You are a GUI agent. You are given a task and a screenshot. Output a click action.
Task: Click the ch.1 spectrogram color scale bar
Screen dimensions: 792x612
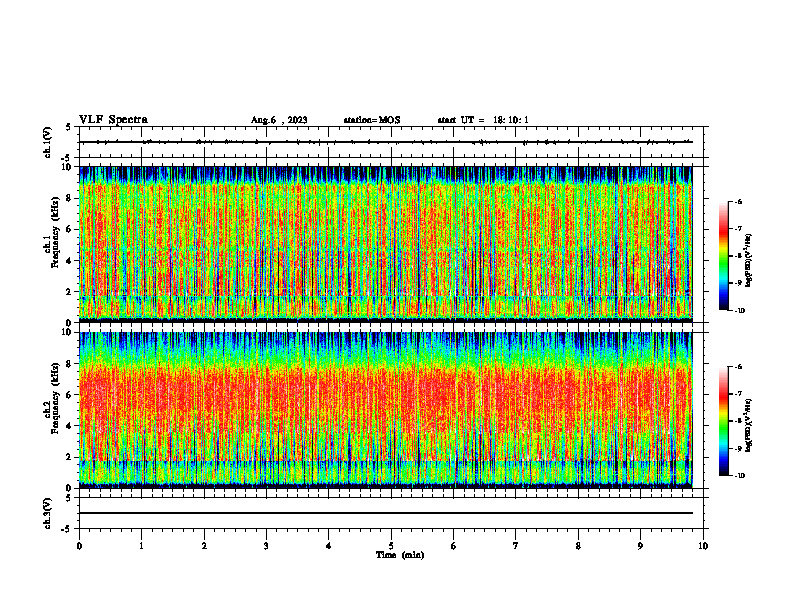click(x=723, y=256)
